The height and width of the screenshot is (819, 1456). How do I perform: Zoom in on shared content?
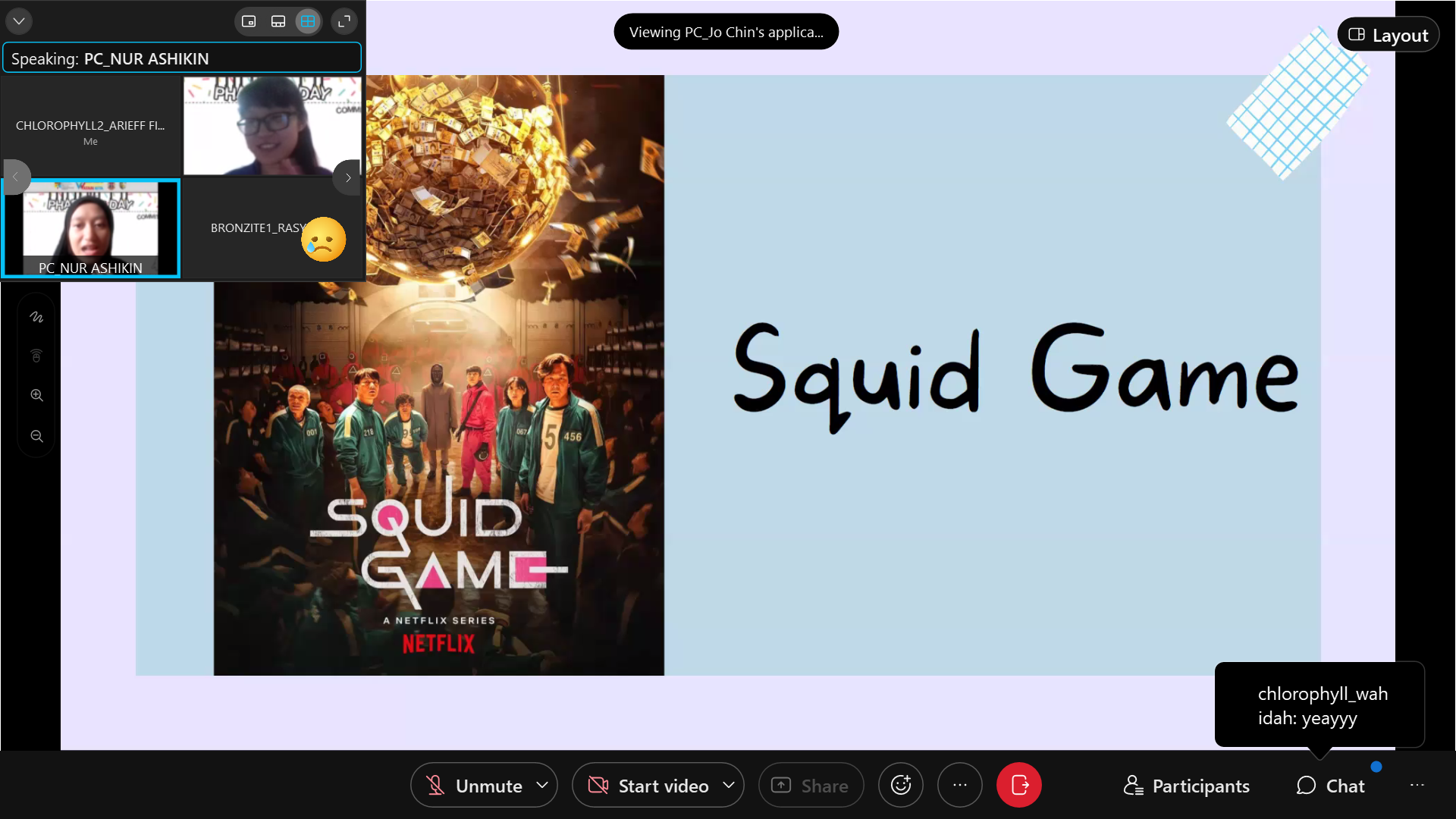[36, 395]
